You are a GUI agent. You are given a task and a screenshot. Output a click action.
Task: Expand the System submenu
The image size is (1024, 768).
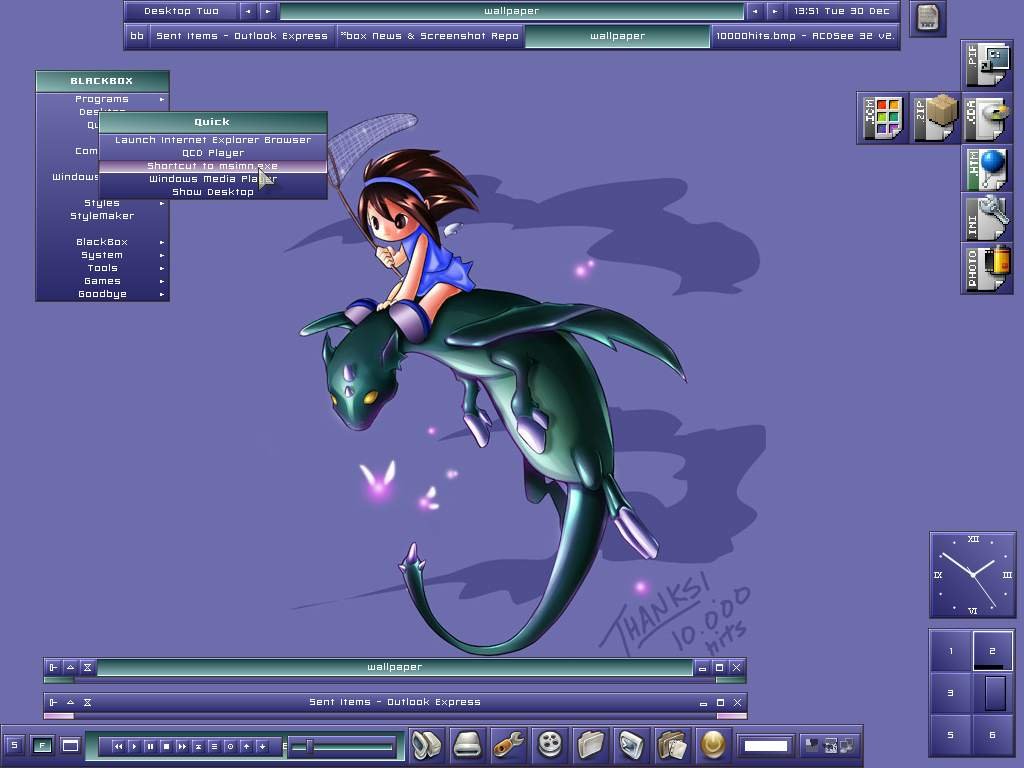(103, 255)
